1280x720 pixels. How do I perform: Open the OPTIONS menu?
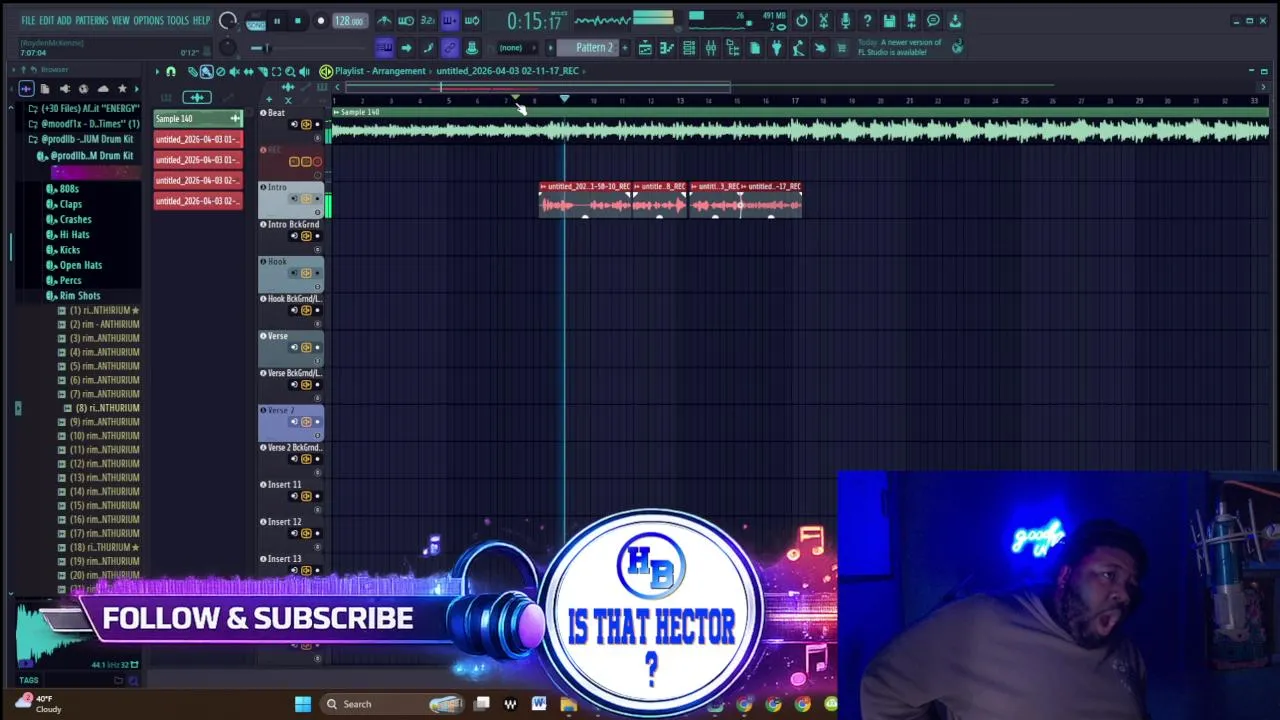[x=148, y=20]
